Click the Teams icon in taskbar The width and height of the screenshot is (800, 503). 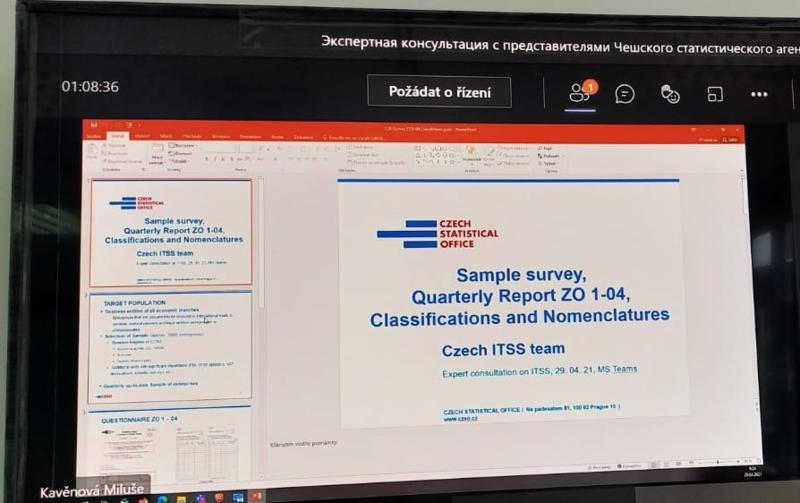(200, 498)
